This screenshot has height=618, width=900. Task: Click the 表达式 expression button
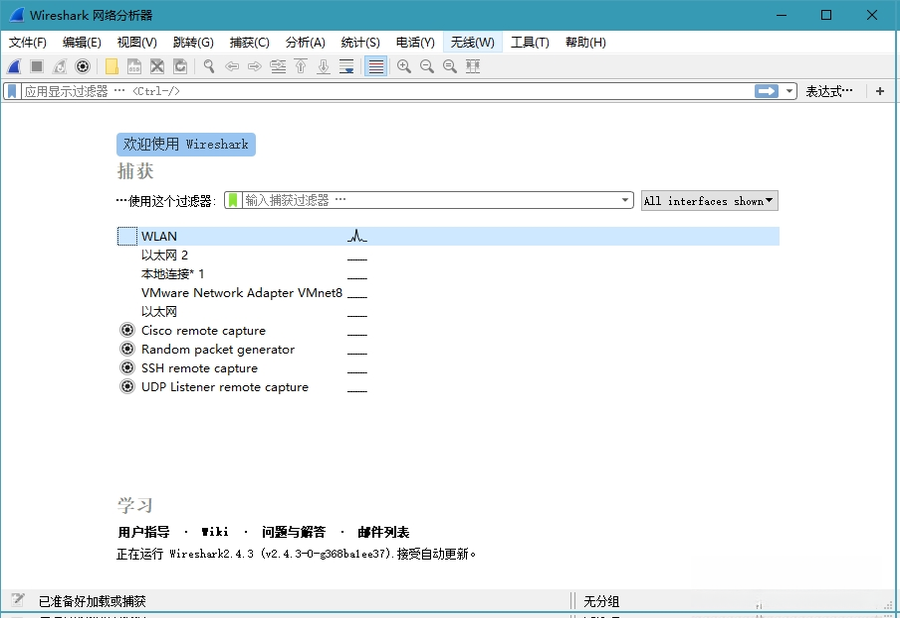[x=829, y=91]
